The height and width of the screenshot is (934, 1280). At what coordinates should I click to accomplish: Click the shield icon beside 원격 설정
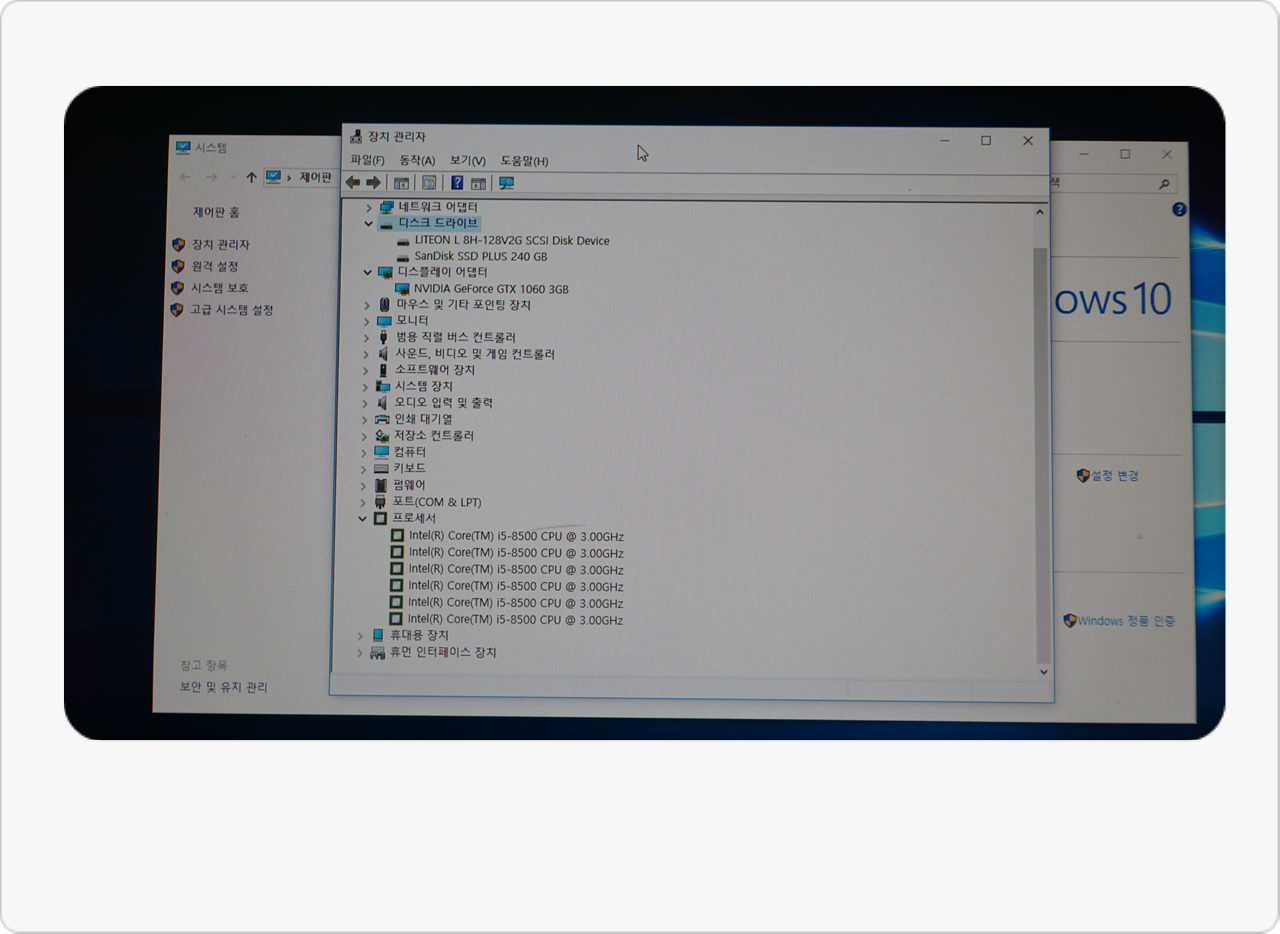(x=178, y=266)
